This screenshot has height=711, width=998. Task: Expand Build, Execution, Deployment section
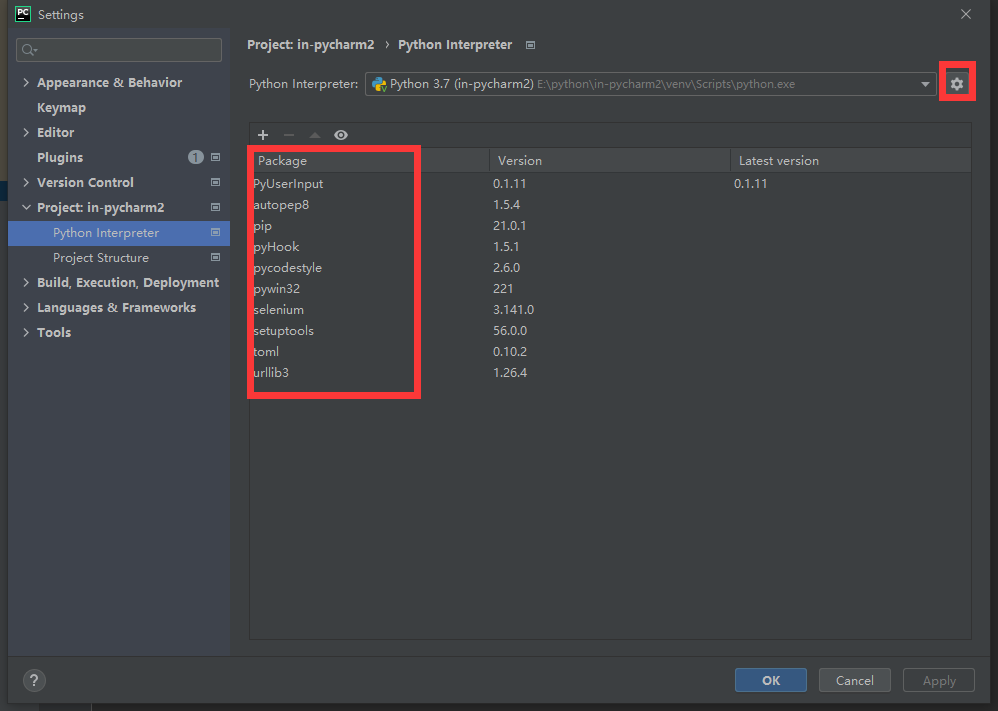click(x=26, y=282)
